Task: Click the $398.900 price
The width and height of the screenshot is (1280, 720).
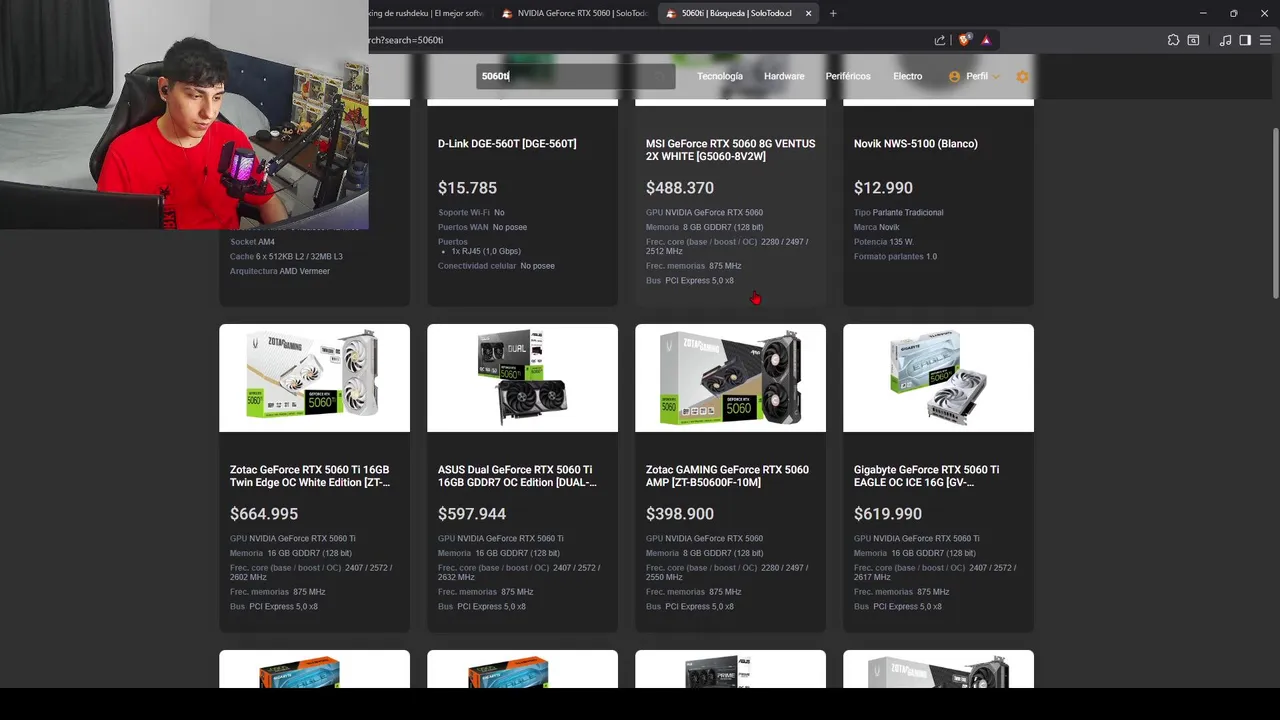Action: (x=680, y=514)
